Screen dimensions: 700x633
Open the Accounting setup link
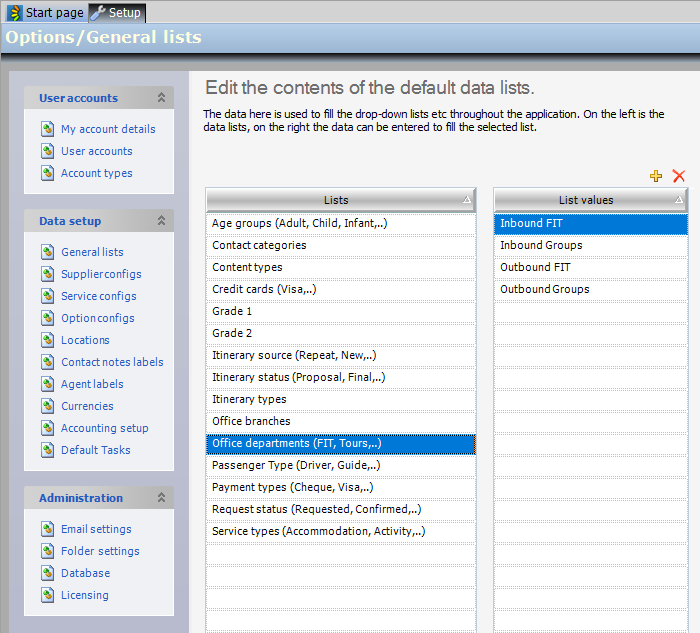point(104,428)
